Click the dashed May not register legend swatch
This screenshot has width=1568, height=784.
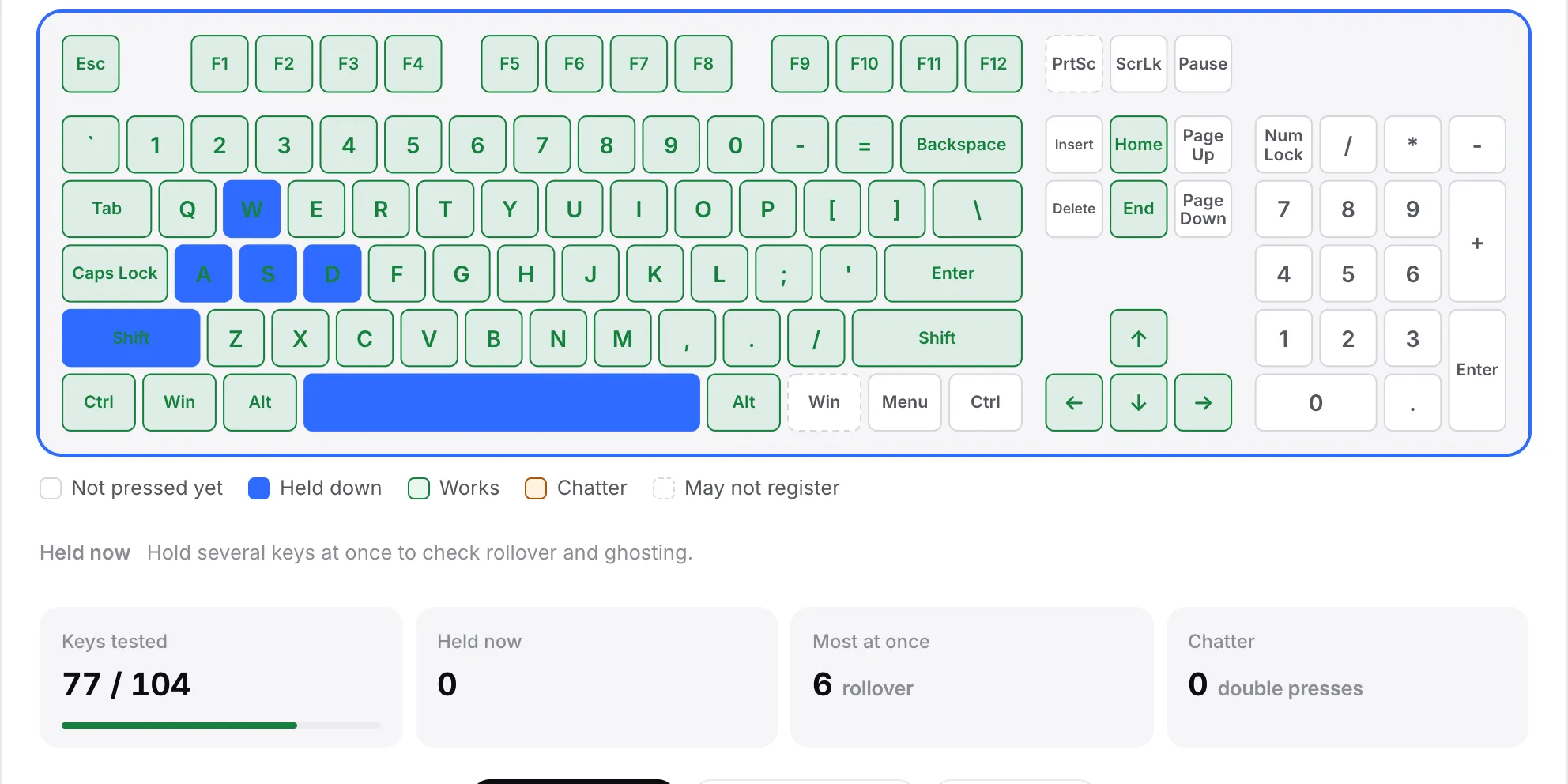[664, 488]
